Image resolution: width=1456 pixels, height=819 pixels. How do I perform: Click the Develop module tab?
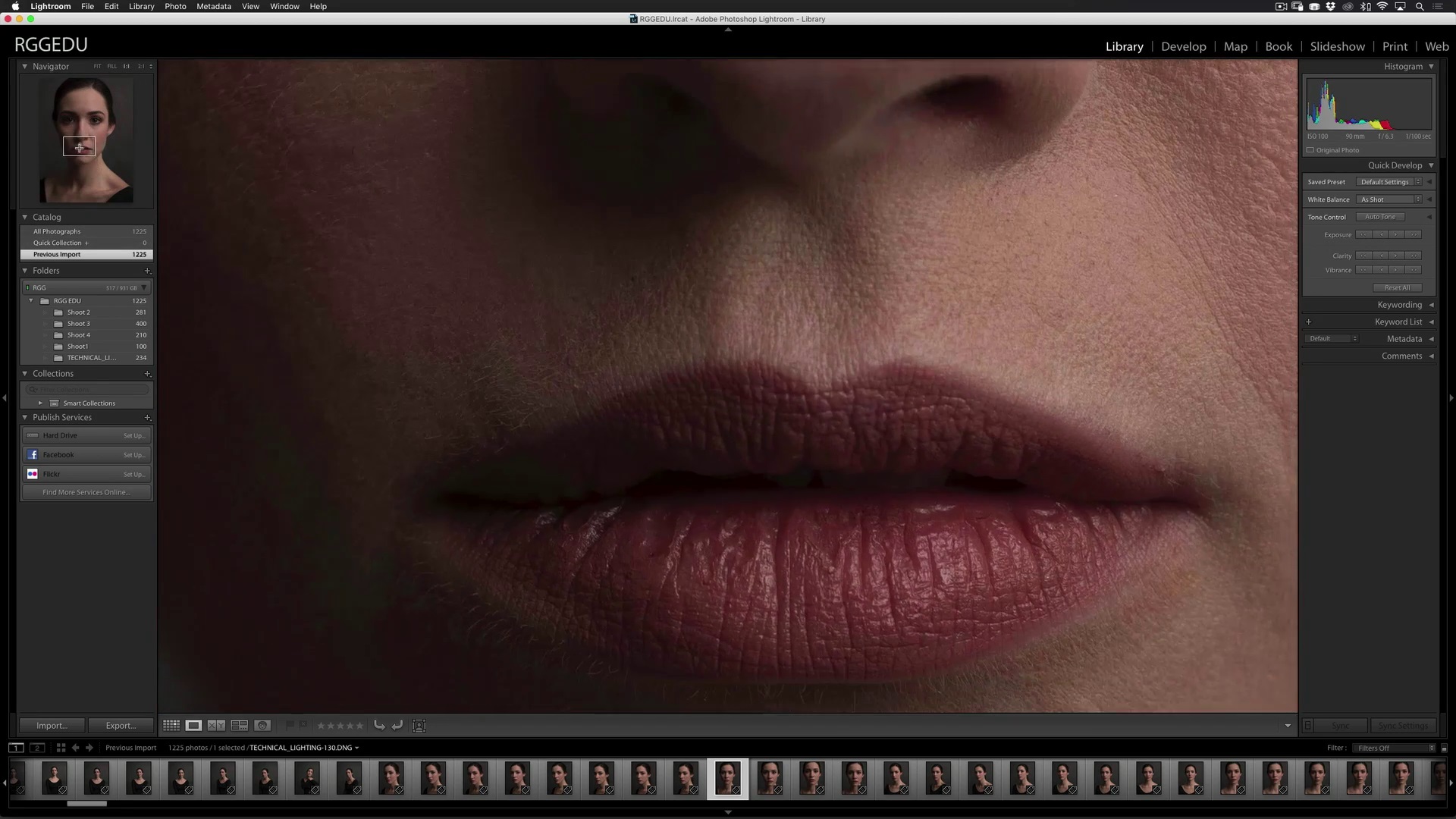pyautogui.click(x=1184, y=46)
